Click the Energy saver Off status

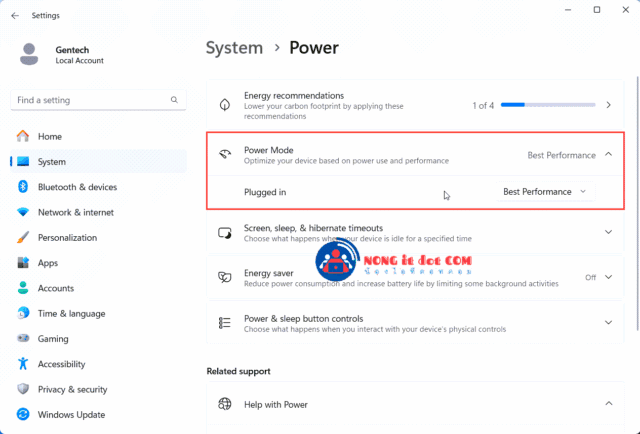[590, 278]
